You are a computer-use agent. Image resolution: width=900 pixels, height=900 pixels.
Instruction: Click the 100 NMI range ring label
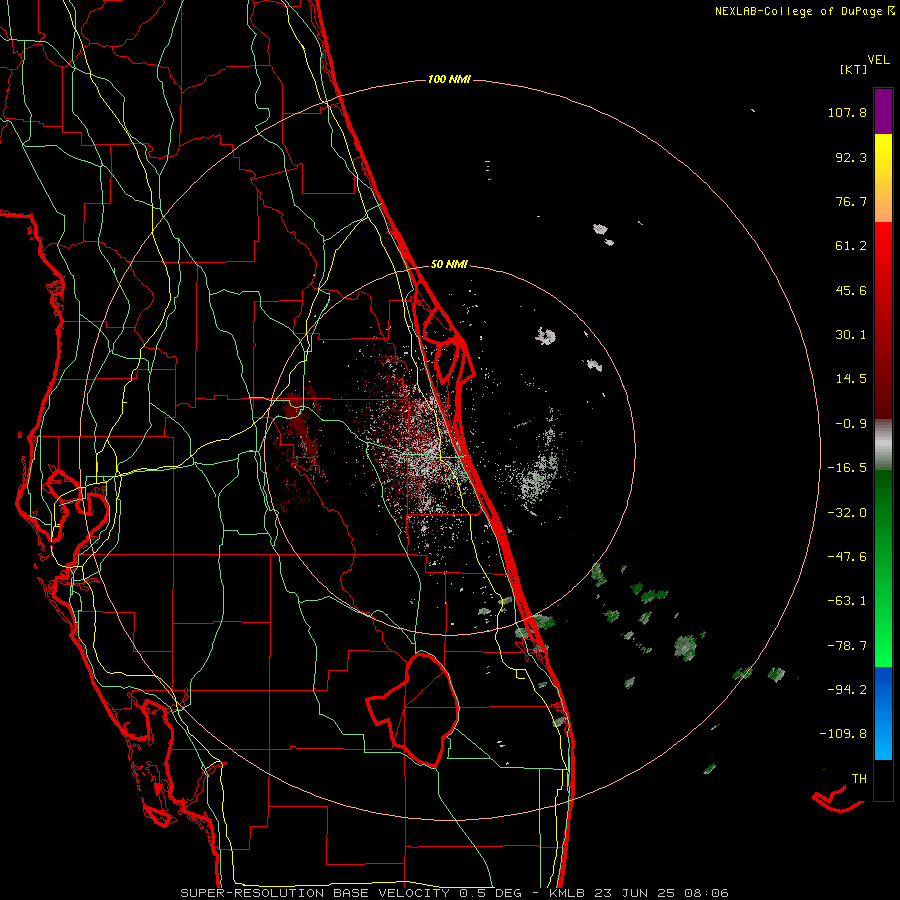(x=449, y=79)
